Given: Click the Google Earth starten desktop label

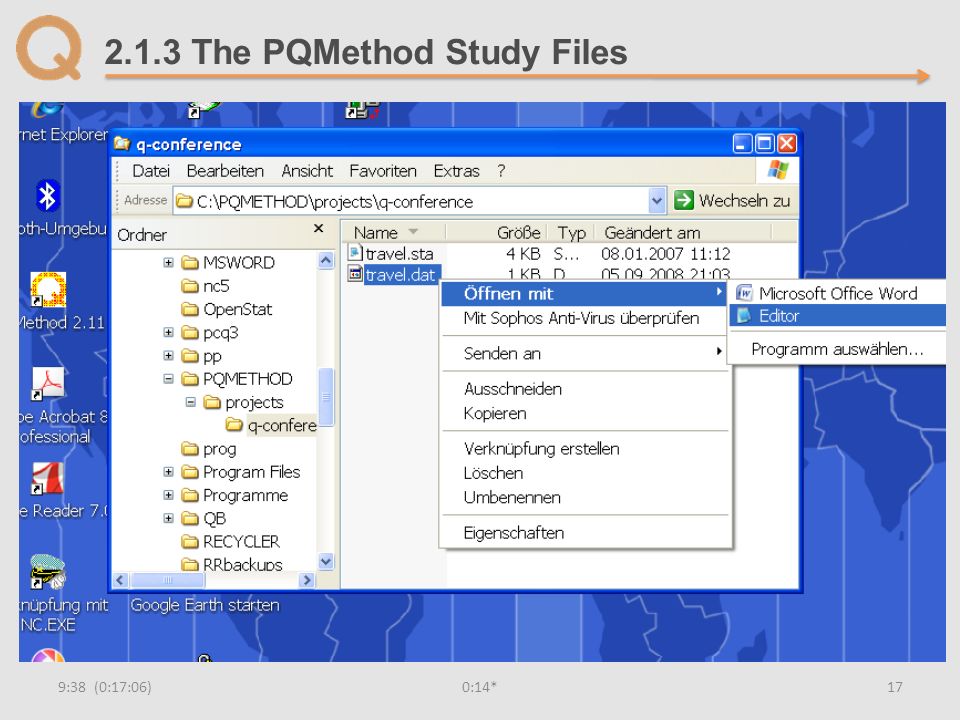Looking at the screenshot, I should [x=205, y=605].
